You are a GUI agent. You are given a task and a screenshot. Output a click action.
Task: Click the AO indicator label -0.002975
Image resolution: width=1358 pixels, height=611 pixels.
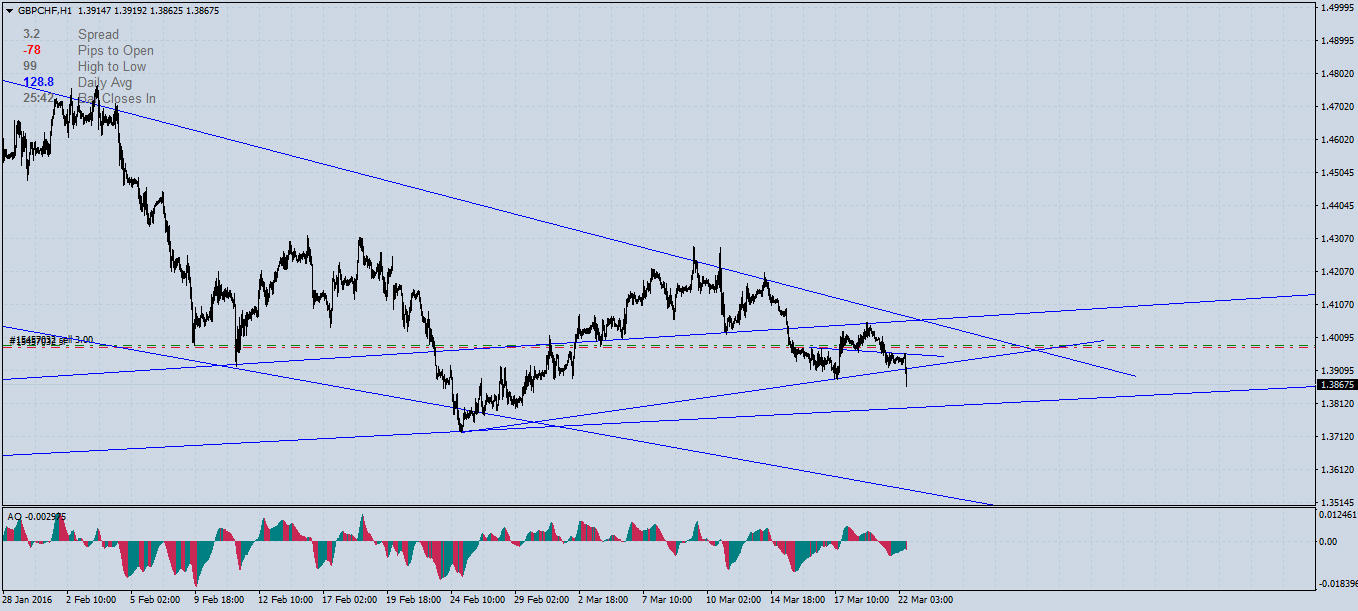point(37,517)
